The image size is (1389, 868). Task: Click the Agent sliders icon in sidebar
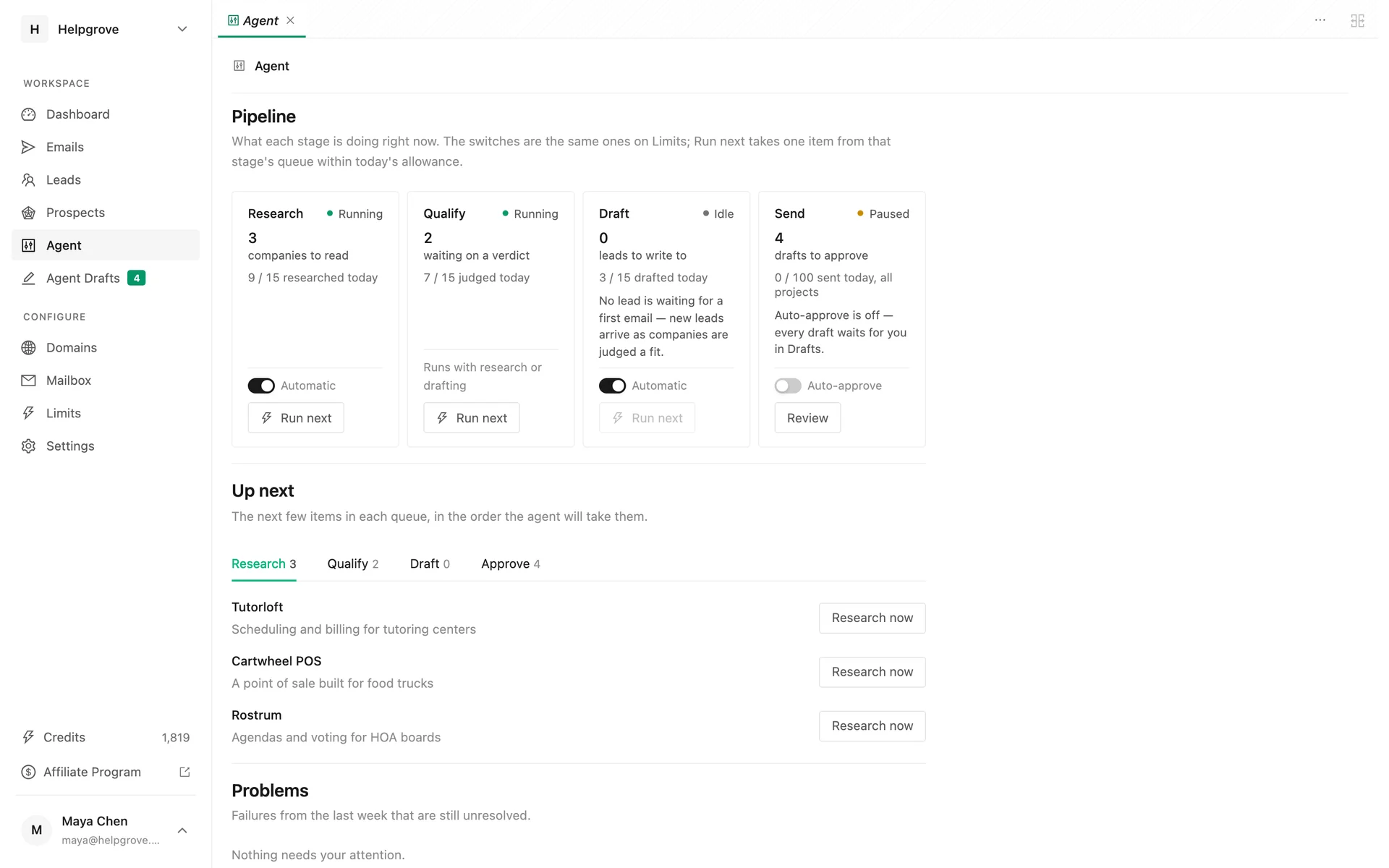(28, 245)
